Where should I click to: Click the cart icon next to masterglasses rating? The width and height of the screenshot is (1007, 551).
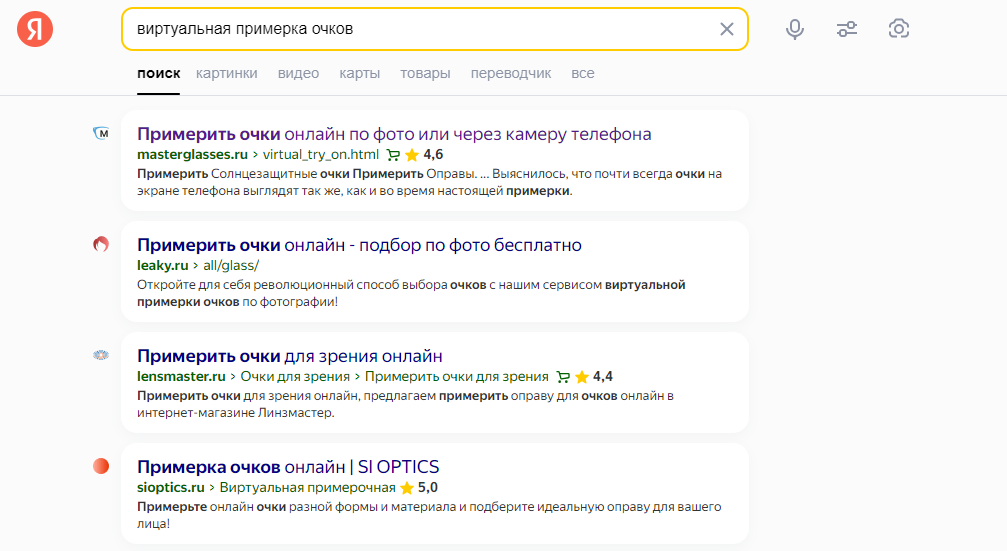(x=393, y=155)
